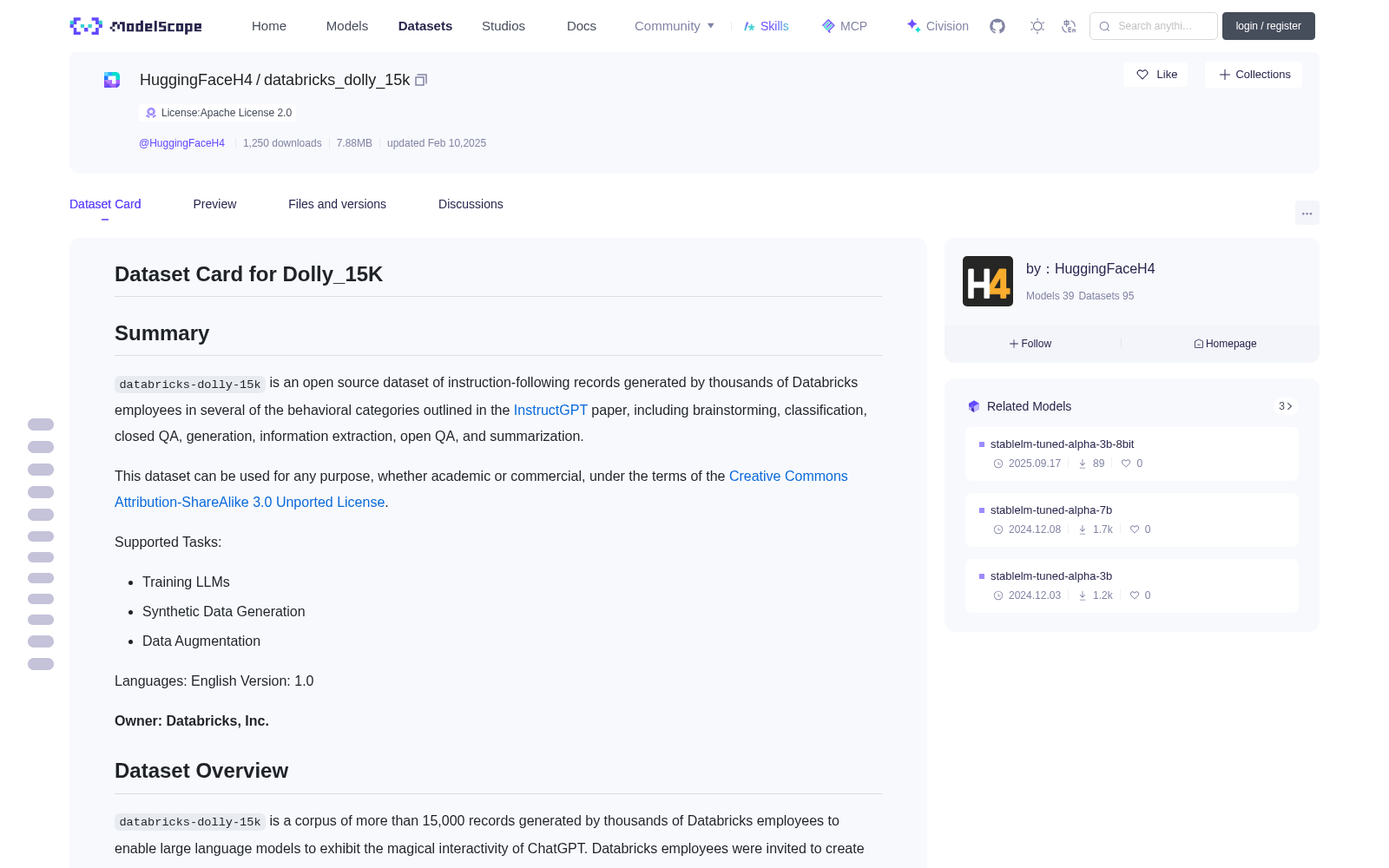Open the Models section
The height and width of the screenshot is (868, 1389).
(347, 26)
